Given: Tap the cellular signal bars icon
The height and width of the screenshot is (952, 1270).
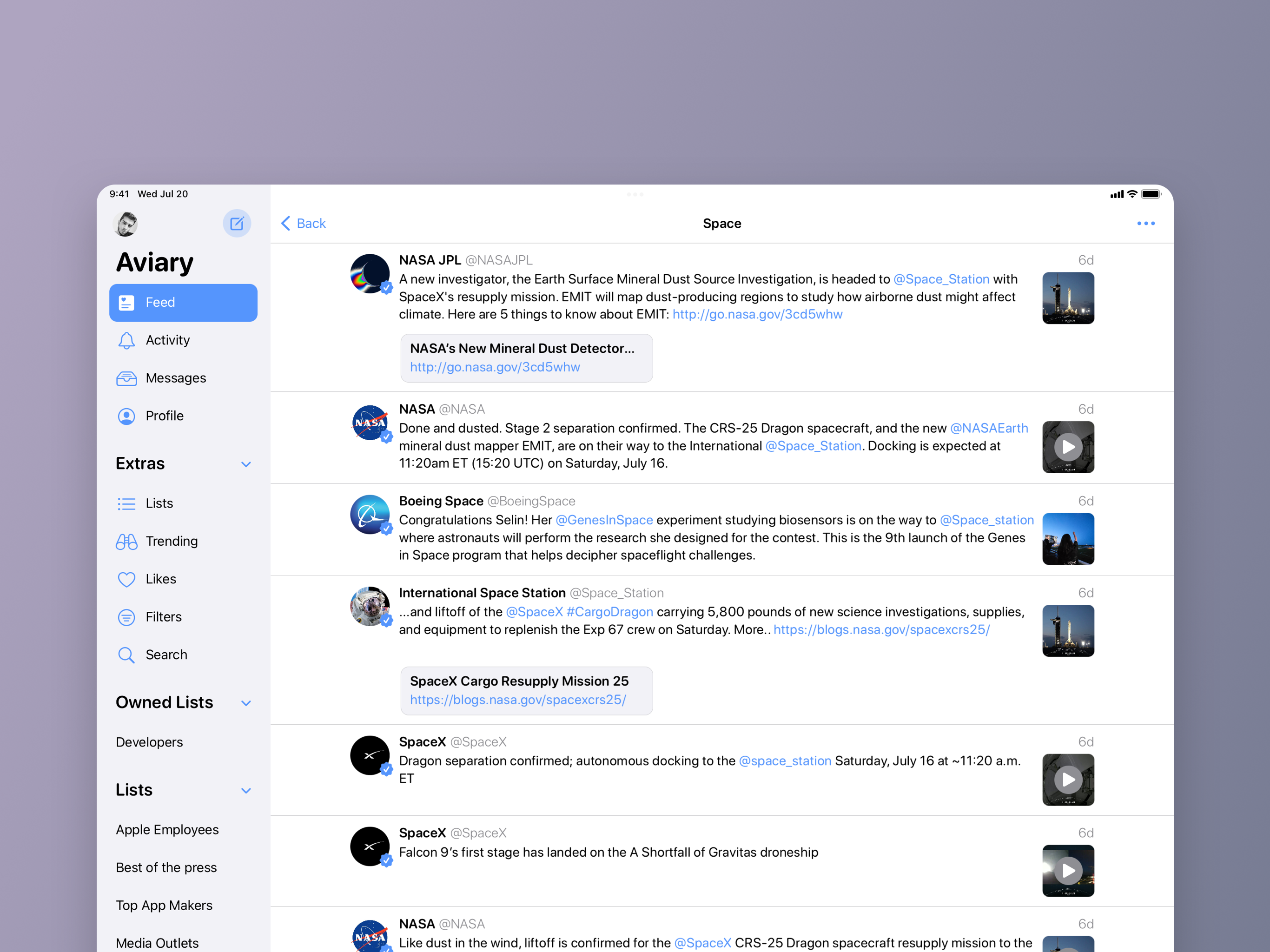Looking at the screenshot, I should 1117,195.
